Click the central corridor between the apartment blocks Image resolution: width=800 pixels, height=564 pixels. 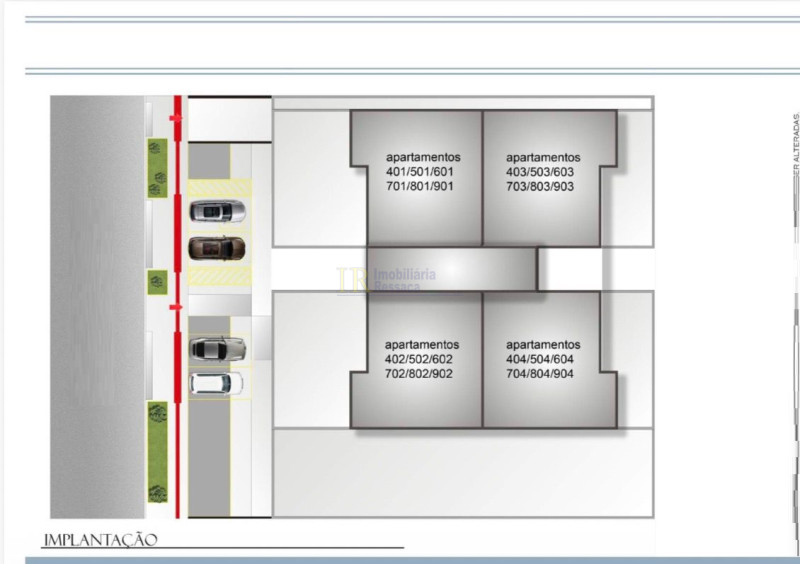(x=452, y=269)
